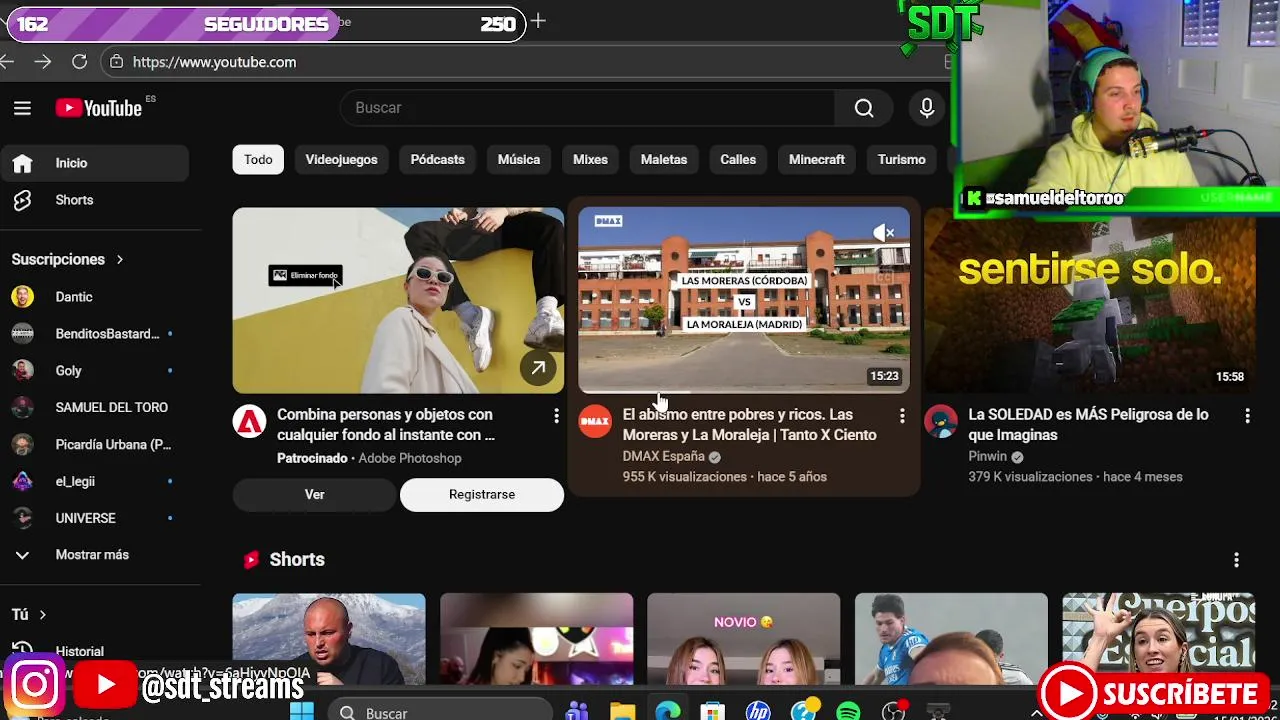Open options menu for the Photoshop ad

[x=556, y=416]
